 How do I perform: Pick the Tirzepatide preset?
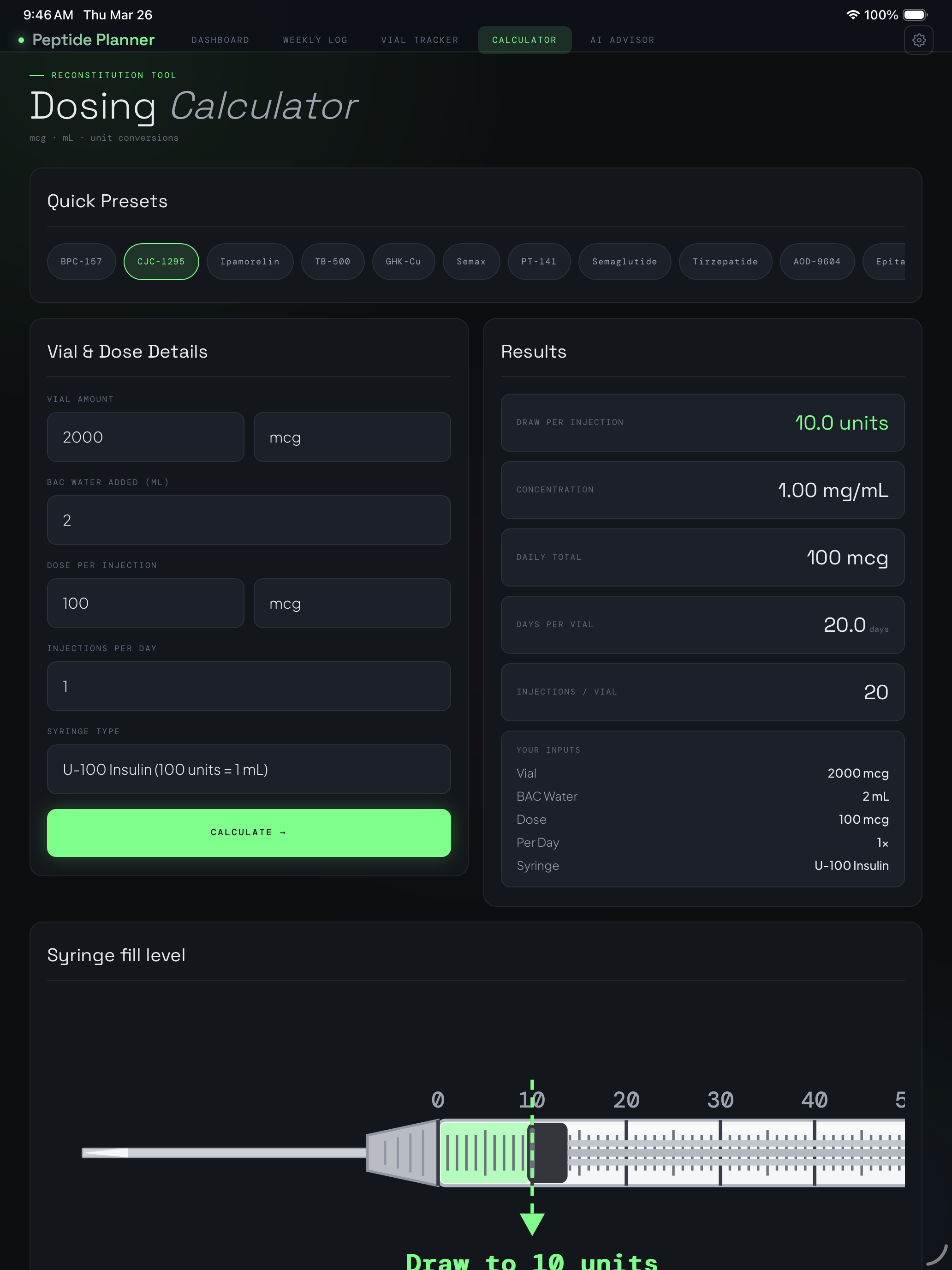coord(726,262)
